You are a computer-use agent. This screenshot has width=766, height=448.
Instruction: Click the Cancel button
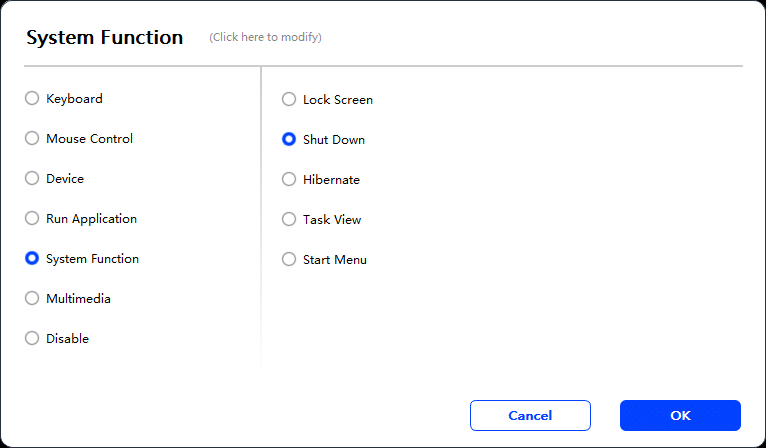pyautogui.click(x=530, y=415)
